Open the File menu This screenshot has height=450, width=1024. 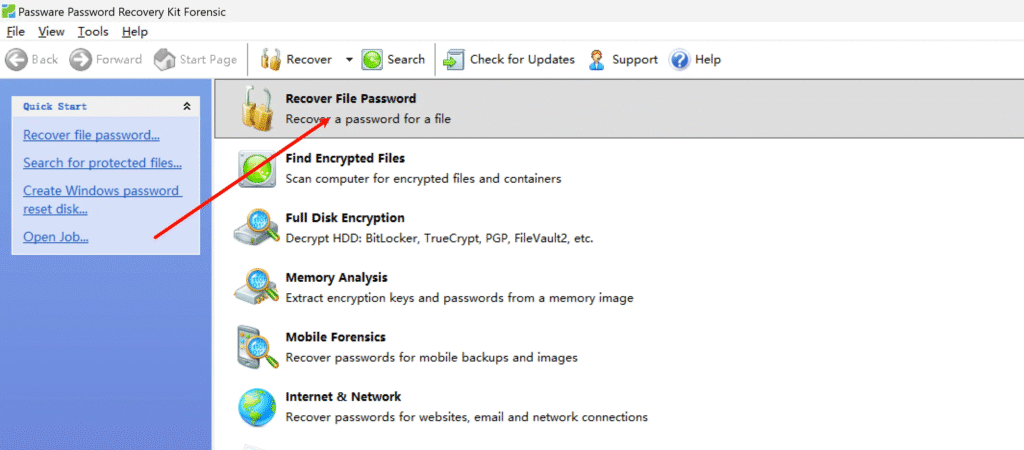16,31
